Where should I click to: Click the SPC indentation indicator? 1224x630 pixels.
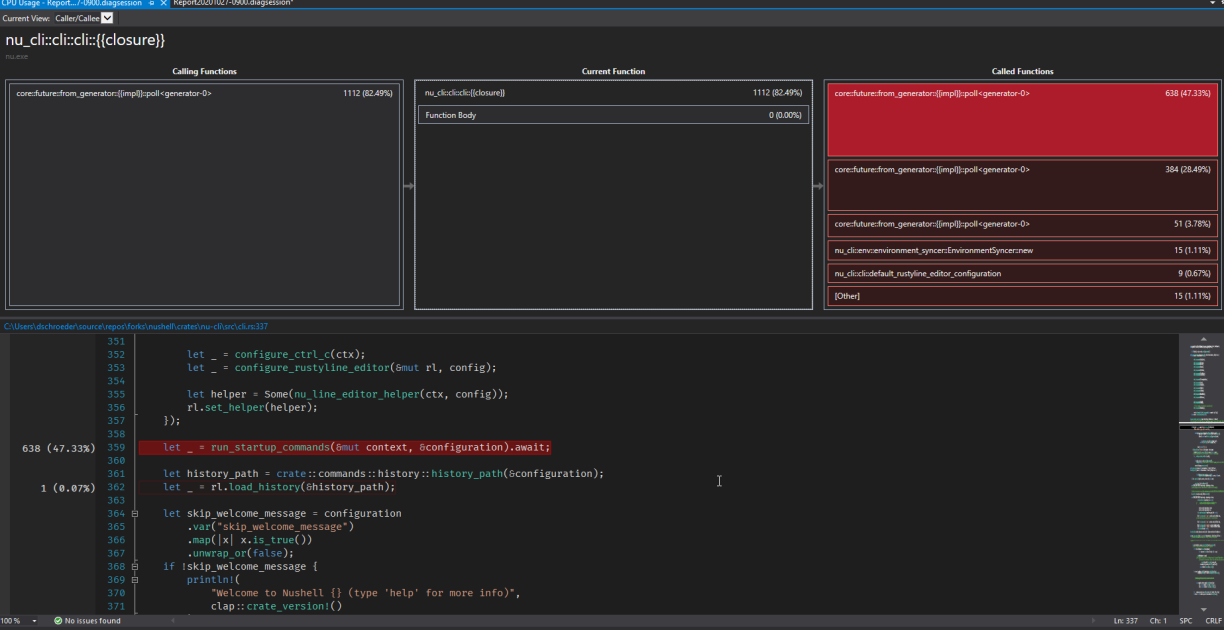pos(1186,621)
